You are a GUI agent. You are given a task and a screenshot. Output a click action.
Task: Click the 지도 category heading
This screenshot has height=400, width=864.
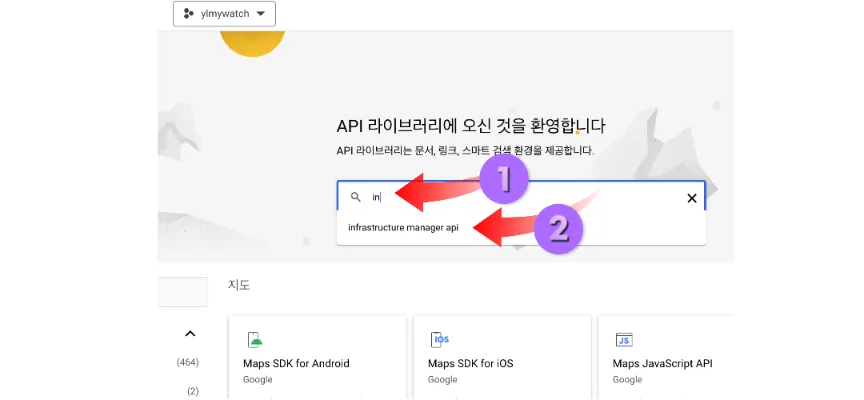(239, 285)
